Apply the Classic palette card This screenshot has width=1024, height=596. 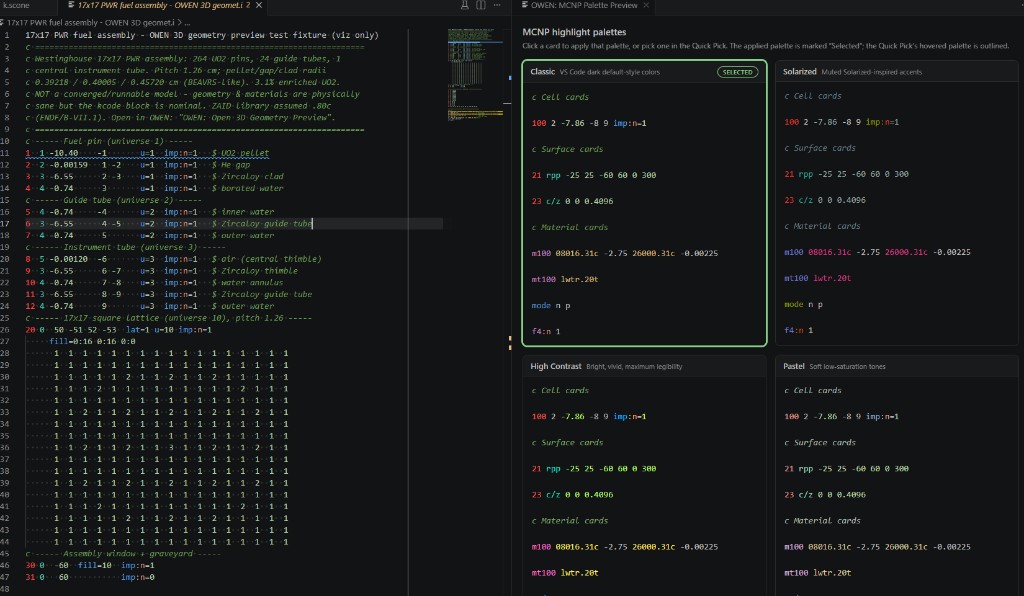point(644,203)
